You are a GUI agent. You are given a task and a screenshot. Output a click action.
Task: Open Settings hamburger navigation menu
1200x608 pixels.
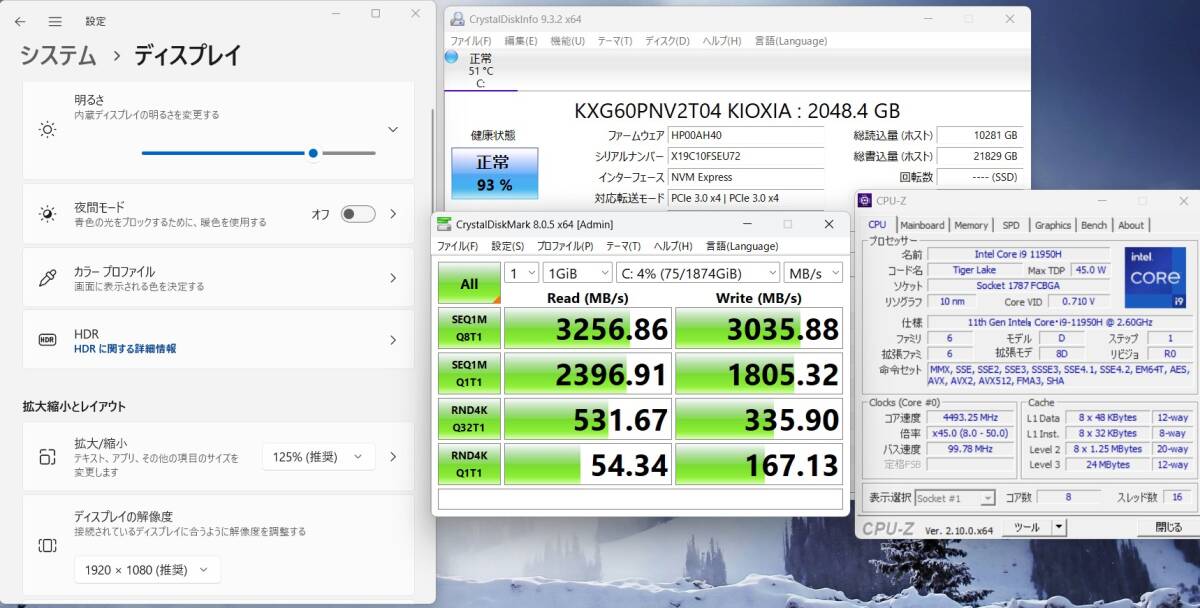(55, 21)
